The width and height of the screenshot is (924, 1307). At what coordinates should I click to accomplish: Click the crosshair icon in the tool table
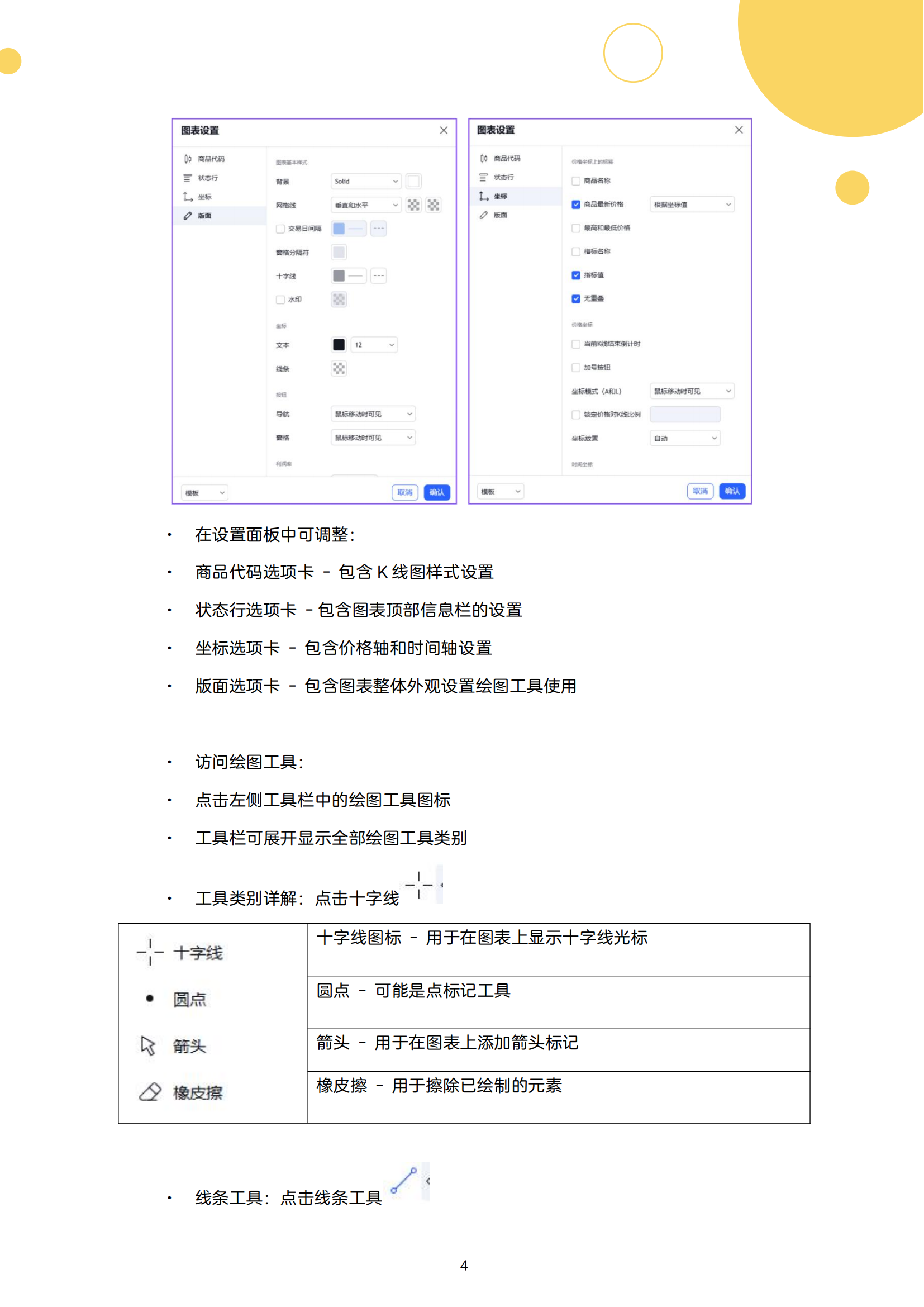click(x=150, y=952)
